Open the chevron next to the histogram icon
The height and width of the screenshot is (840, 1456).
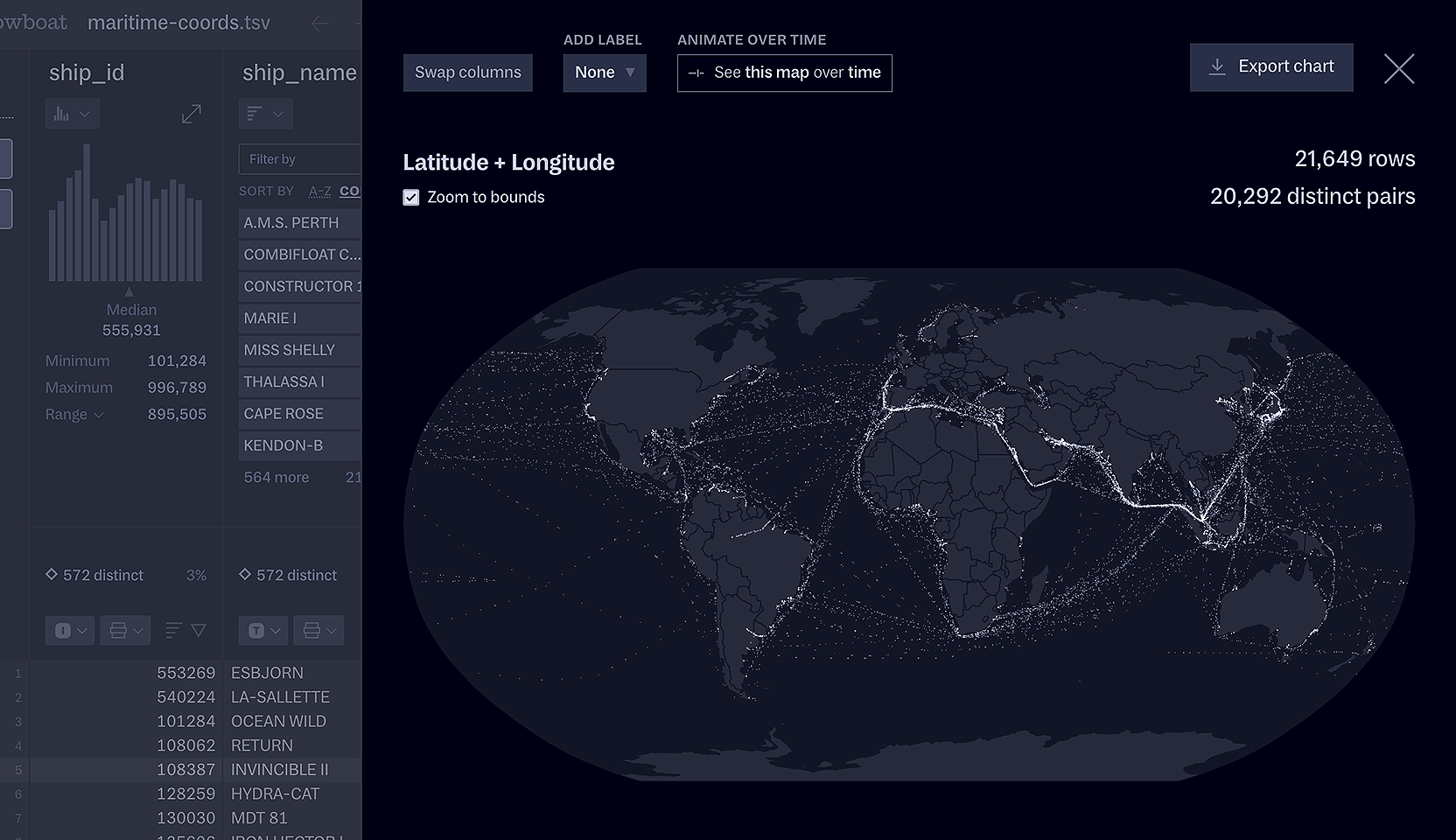pos(85,114)
